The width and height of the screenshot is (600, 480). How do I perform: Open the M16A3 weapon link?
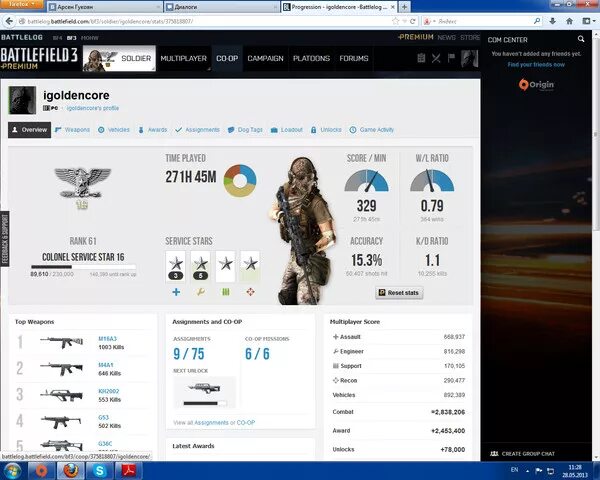(108, 339)
